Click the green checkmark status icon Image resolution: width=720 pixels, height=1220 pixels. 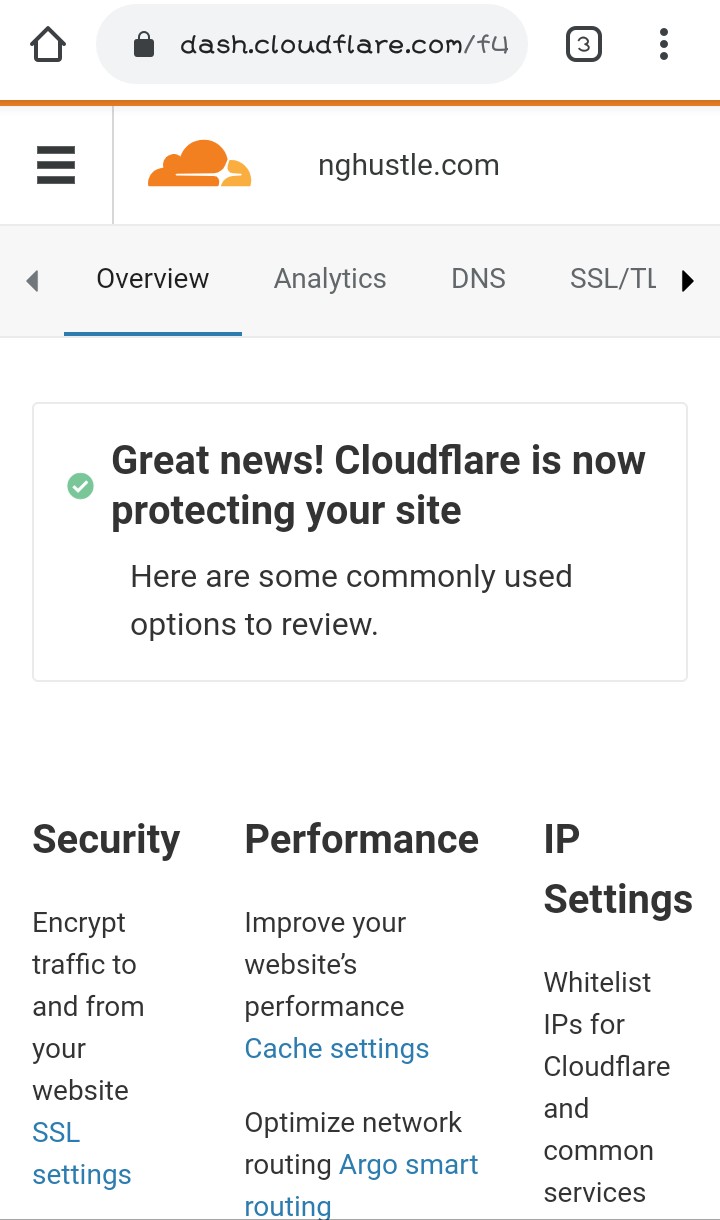(80, 486)
